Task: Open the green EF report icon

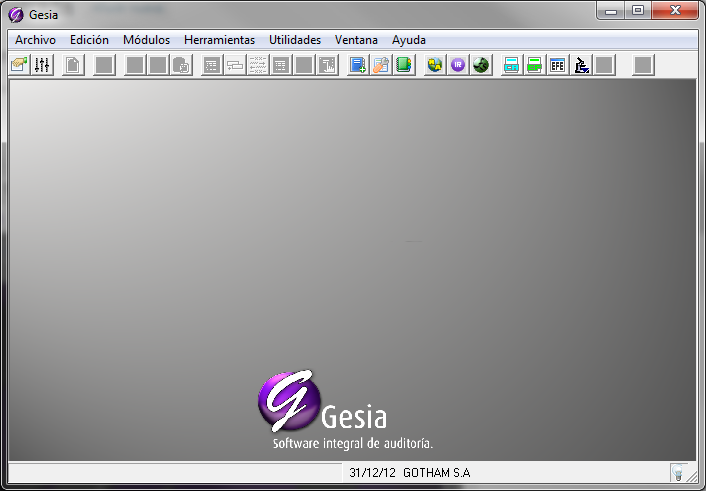Action: 534,65
